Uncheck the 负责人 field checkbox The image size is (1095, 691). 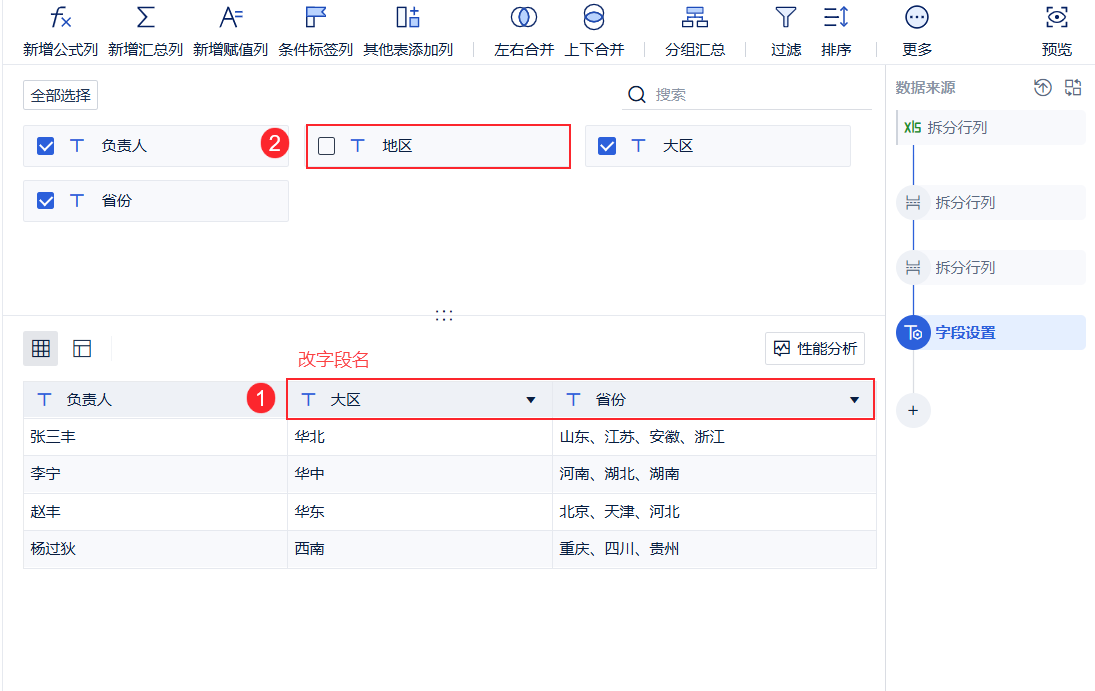(43, 146)
